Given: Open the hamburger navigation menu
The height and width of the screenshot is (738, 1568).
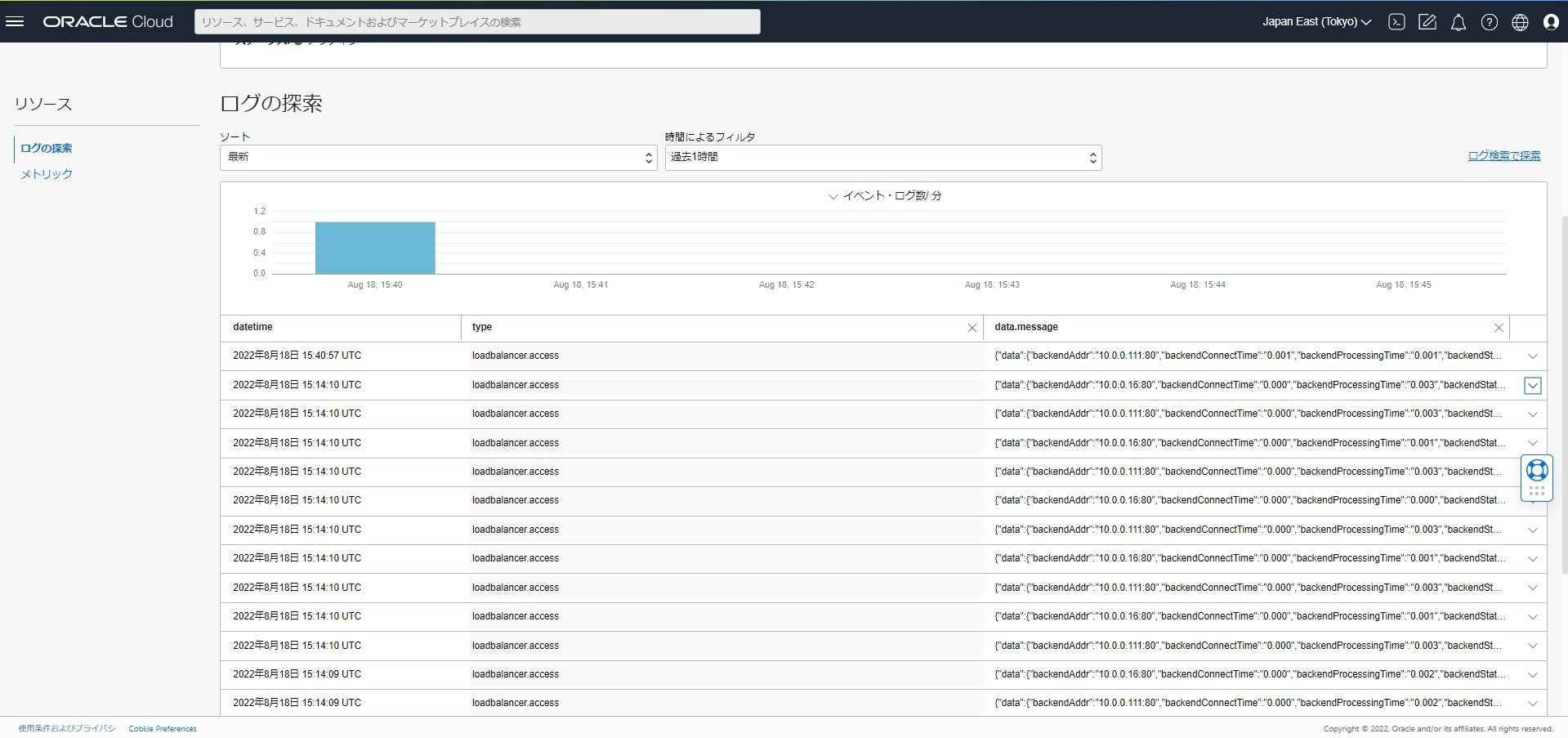Looking at the screenshot, I should pyautogui.click(x=15, y=22).
